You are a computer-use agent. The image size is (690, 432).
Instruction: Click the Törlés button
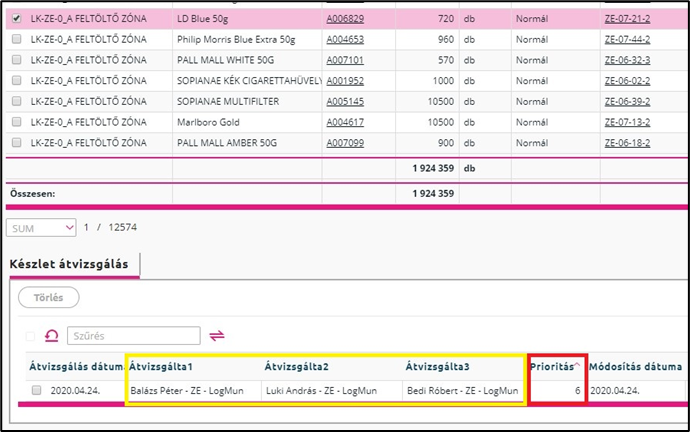tap(48, 297)
